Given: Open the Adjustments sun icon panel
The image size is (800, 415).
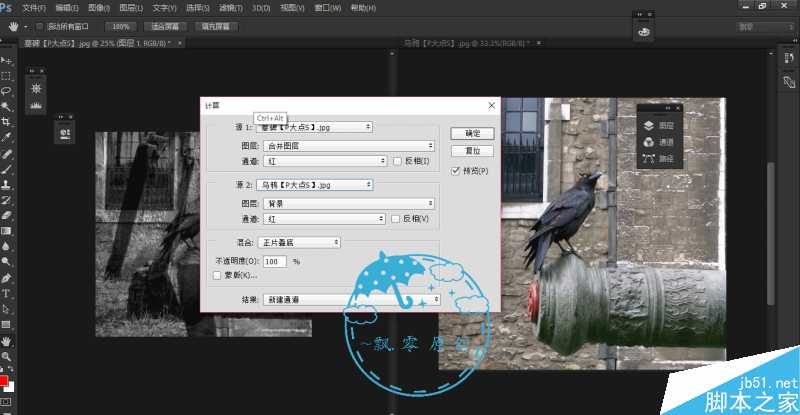Looking at the screenshot, I should click(x=36, y=88).
